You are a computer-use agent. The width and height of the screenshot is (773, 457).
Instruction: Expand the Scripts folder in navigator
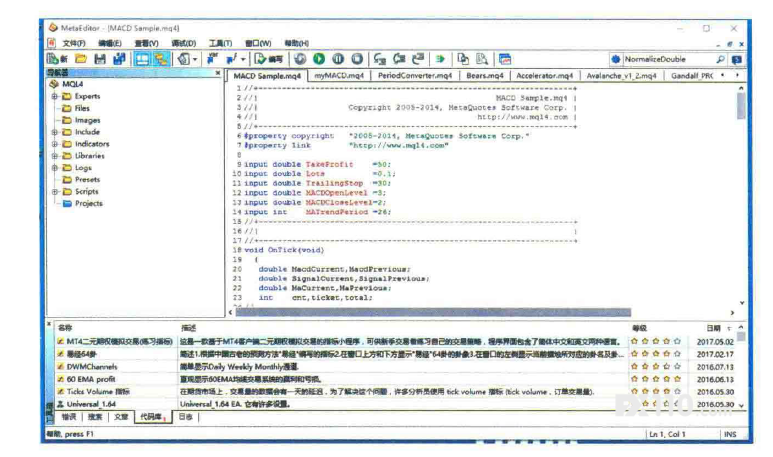tap(55, 192)
